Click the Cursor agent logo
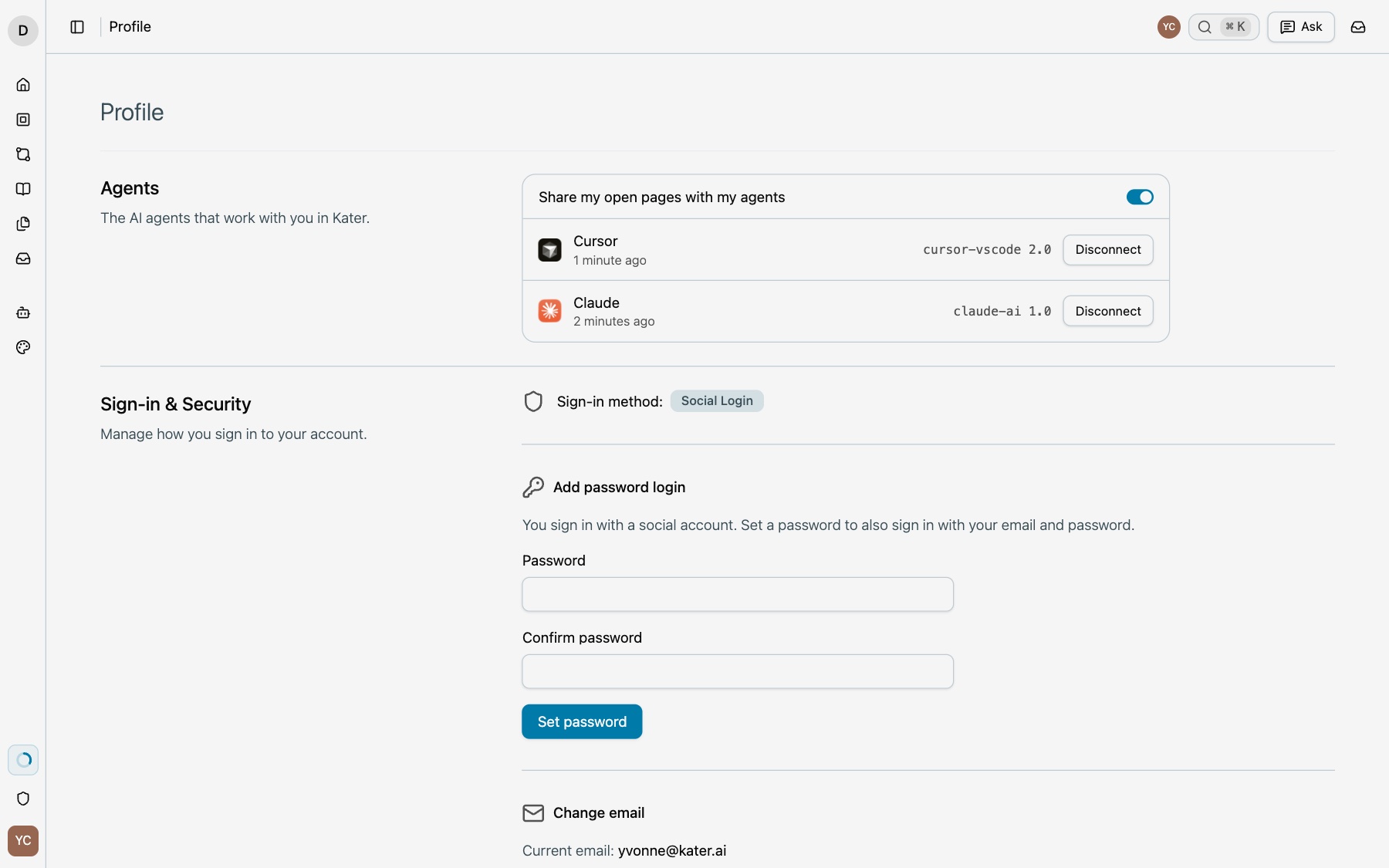 click(x=549, y=250)
